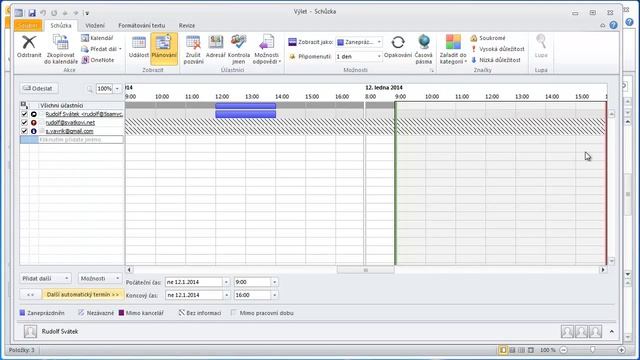
Task: Click the Možnosti group dialog launcher
Action: [431, 71]
